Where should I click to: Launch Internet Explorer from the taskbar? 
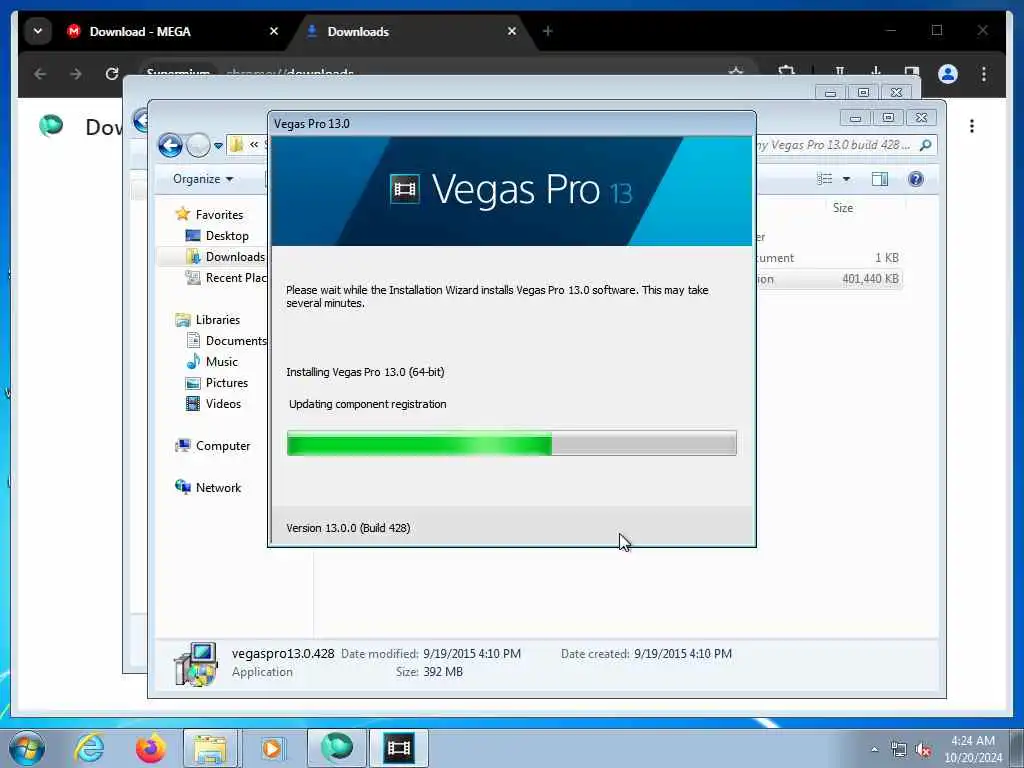point(89,748)
